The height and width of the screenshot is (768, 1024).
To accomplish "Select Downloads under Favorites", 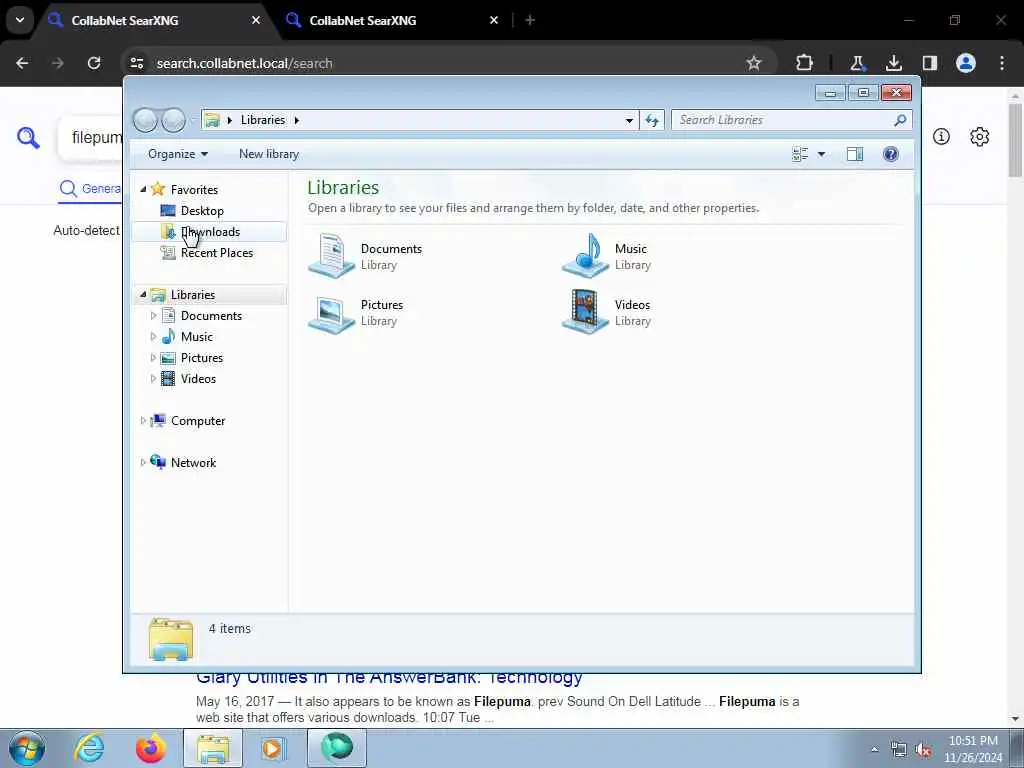I will coord(210,232).
